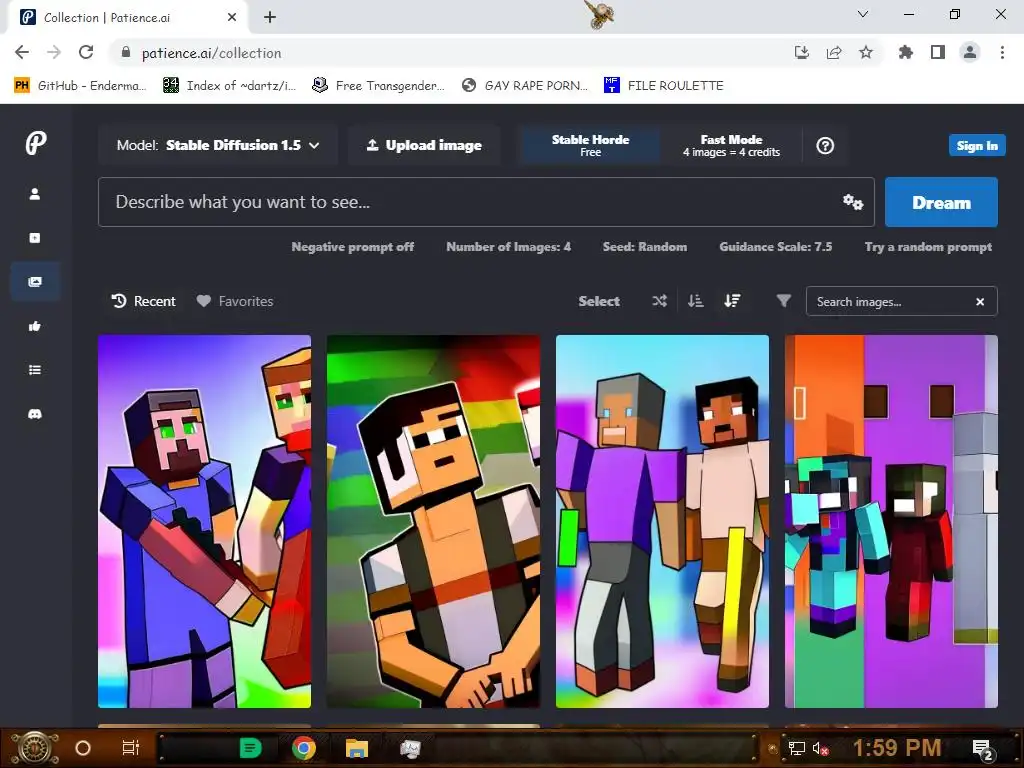Open the Chrome profile avatar icon
The width and height of the screenshot is (1024, 768).
(x=970, y=53)
